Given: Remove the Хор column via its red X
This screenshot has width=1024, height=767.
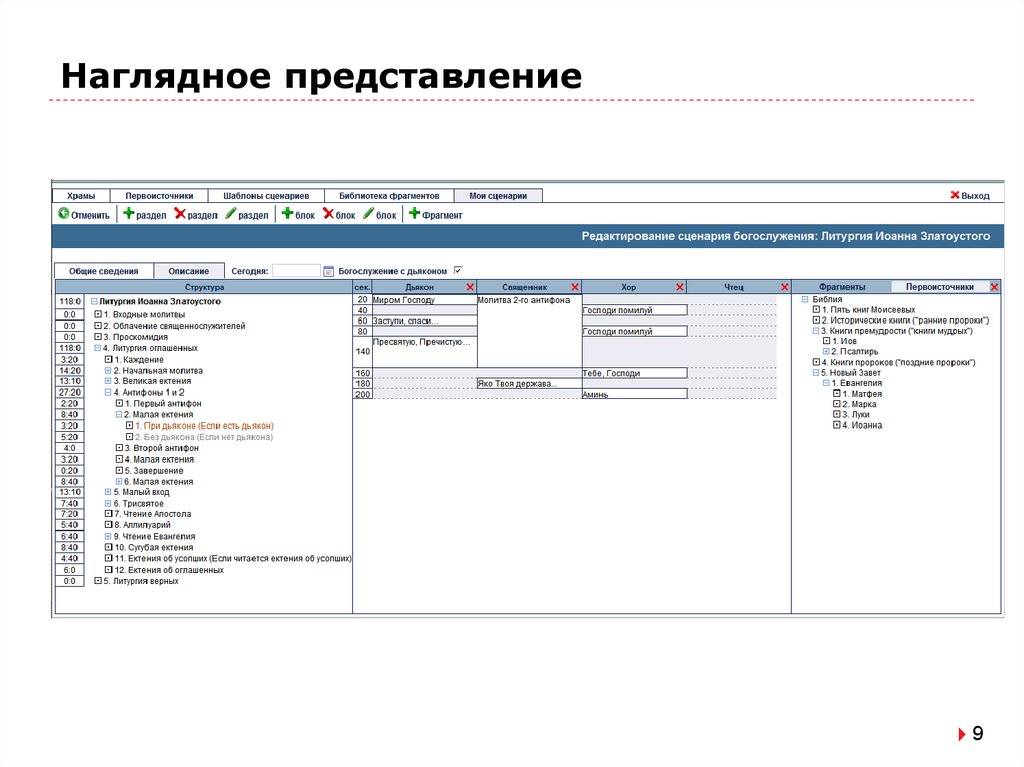Looking at the screenshot, I should 680,287.
